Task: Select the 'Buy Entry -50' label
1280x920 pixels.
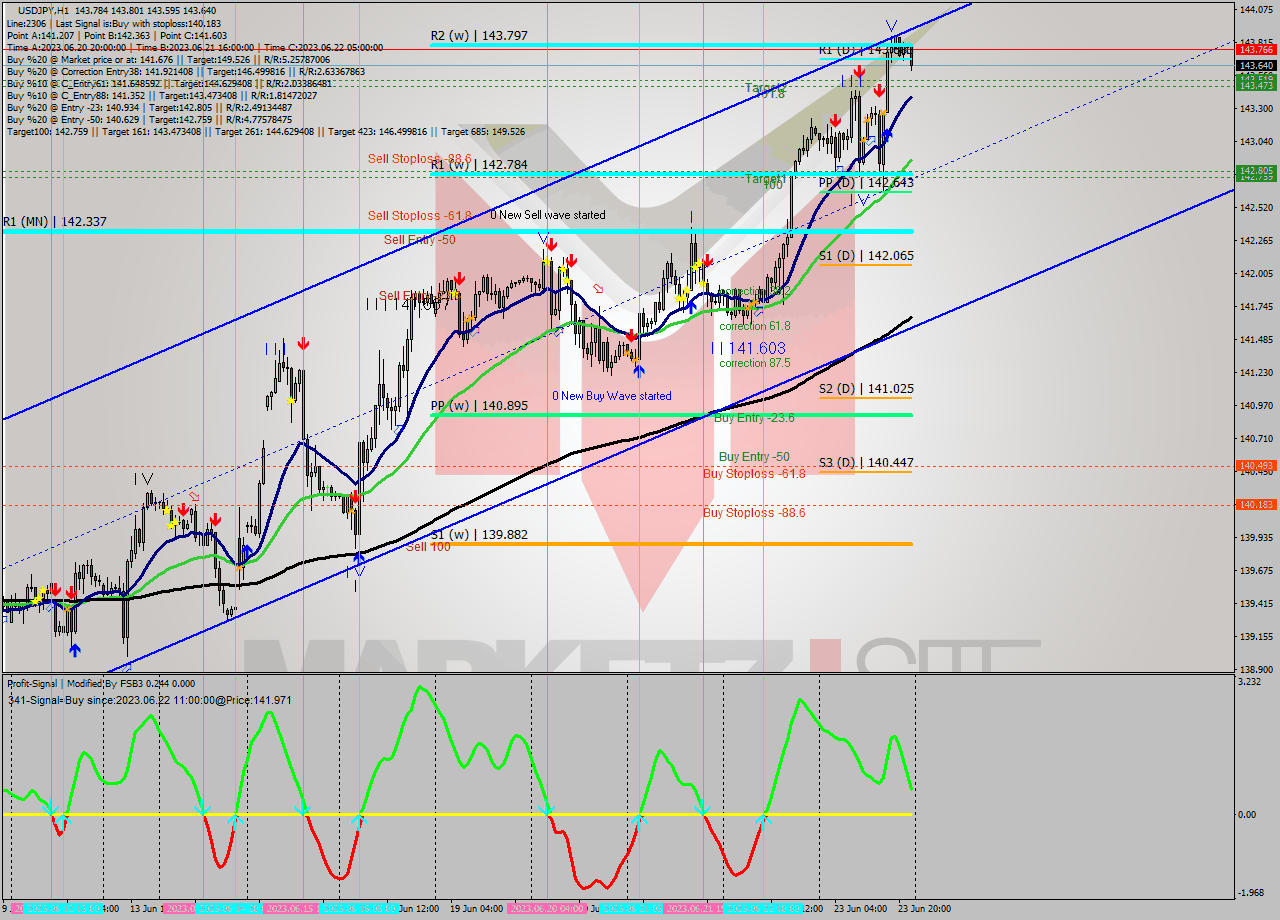Action: (754, 457)
